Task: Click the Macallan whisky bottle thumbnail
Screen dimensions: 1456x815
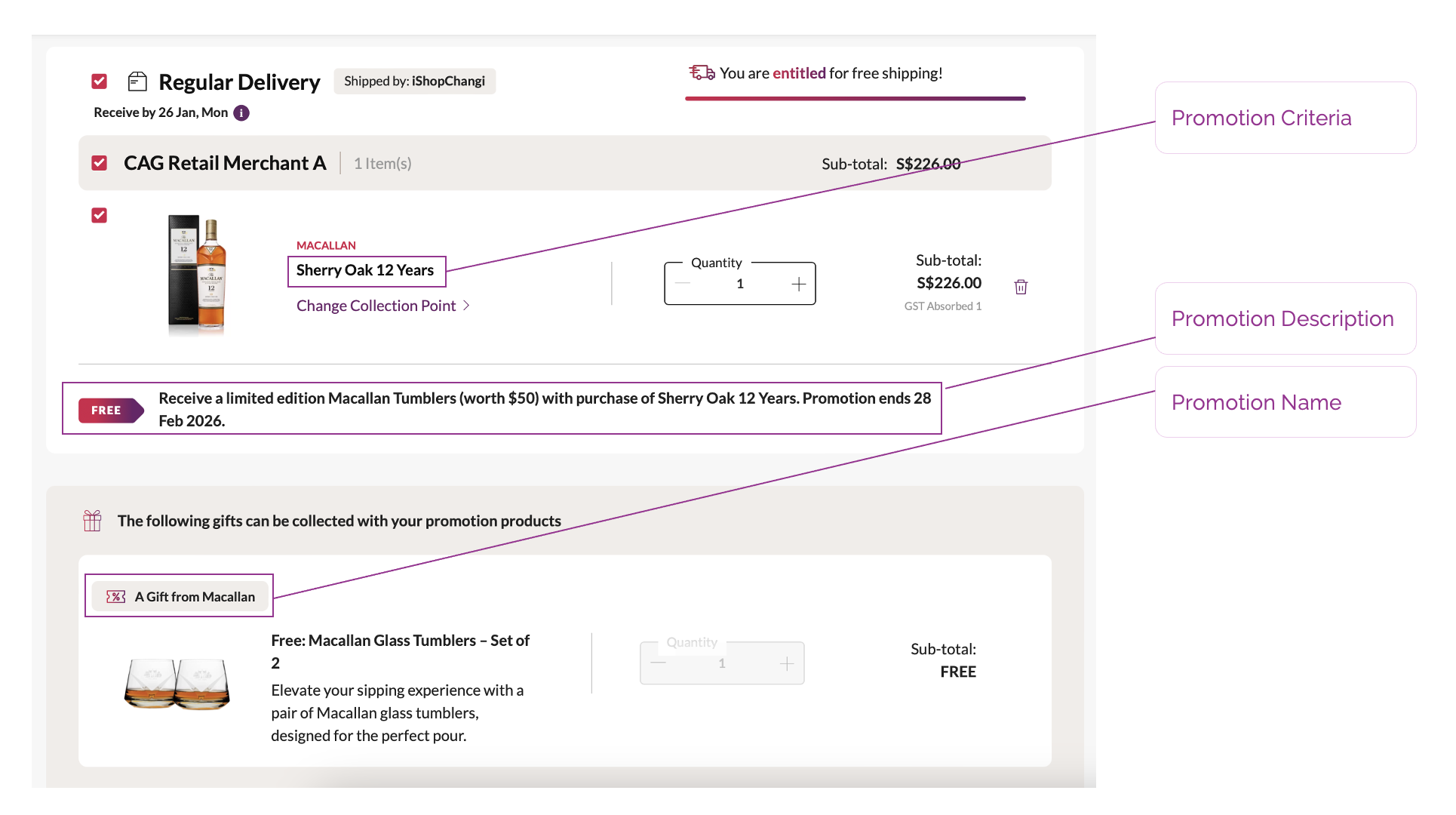Action: [198, 273]
